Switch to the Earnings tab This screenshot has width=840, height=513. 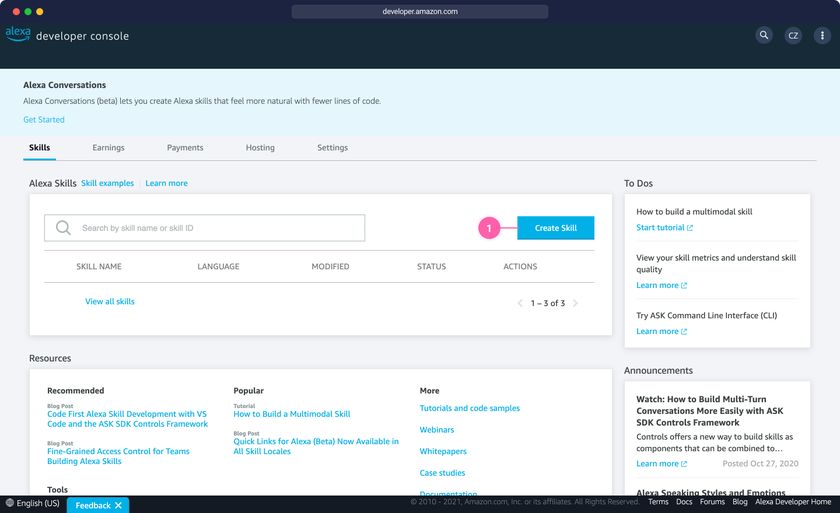108,147
